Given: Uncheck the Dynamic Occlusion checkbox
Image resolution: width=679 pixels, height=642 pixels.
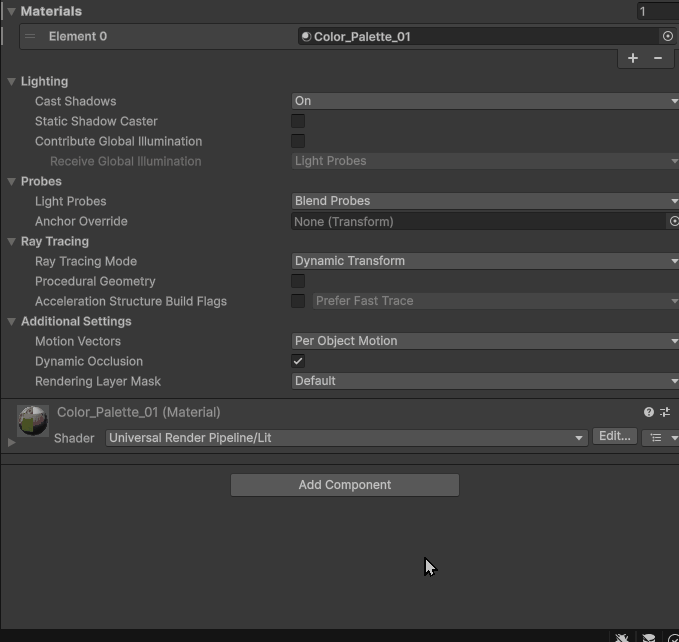Looking at the screenshot, I should click(298, 361).
